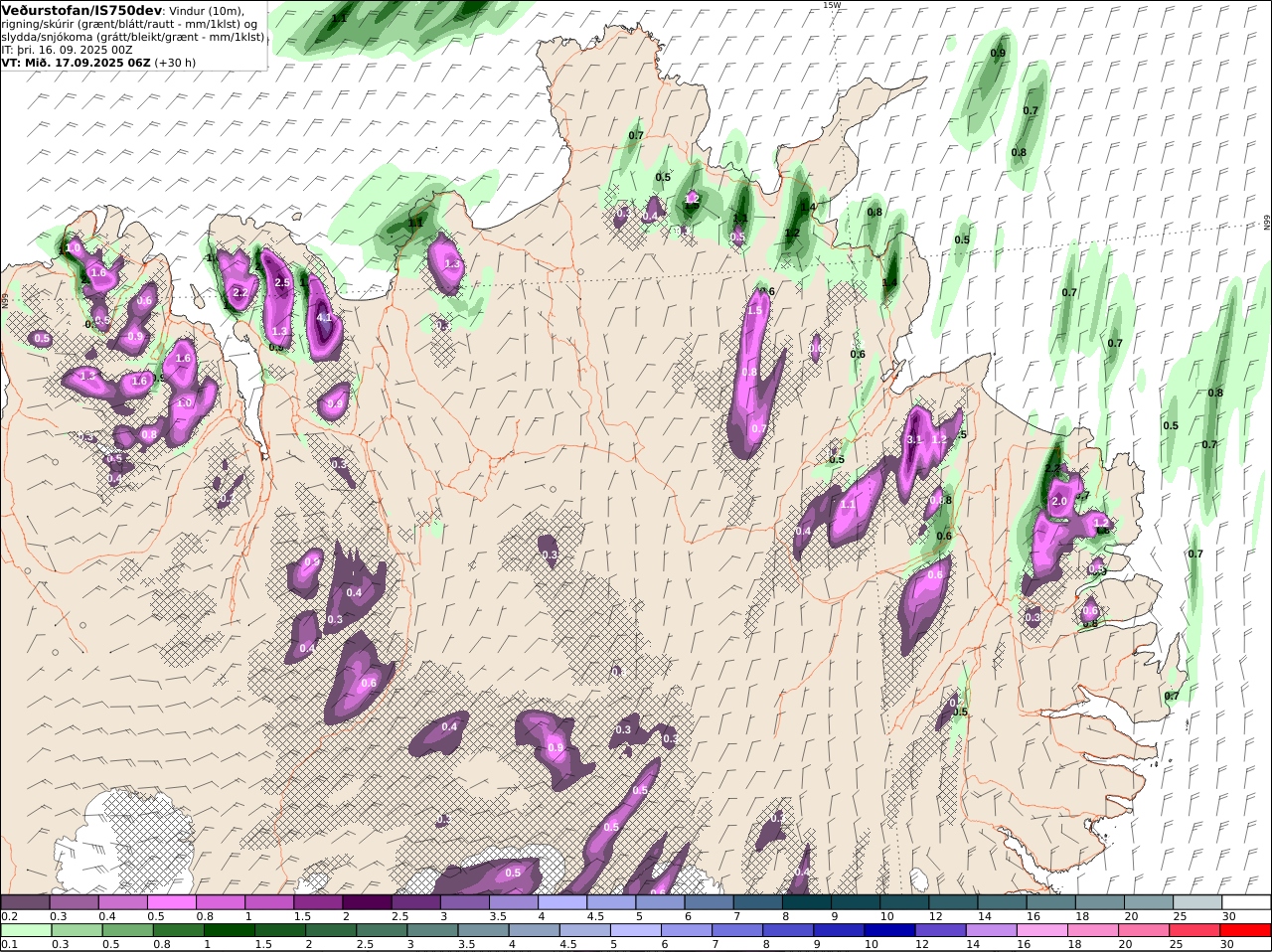Screen dimensions: 1272x952
Task: Click the (+30 h) forecast offset text
Action: [x=175, y=62]
